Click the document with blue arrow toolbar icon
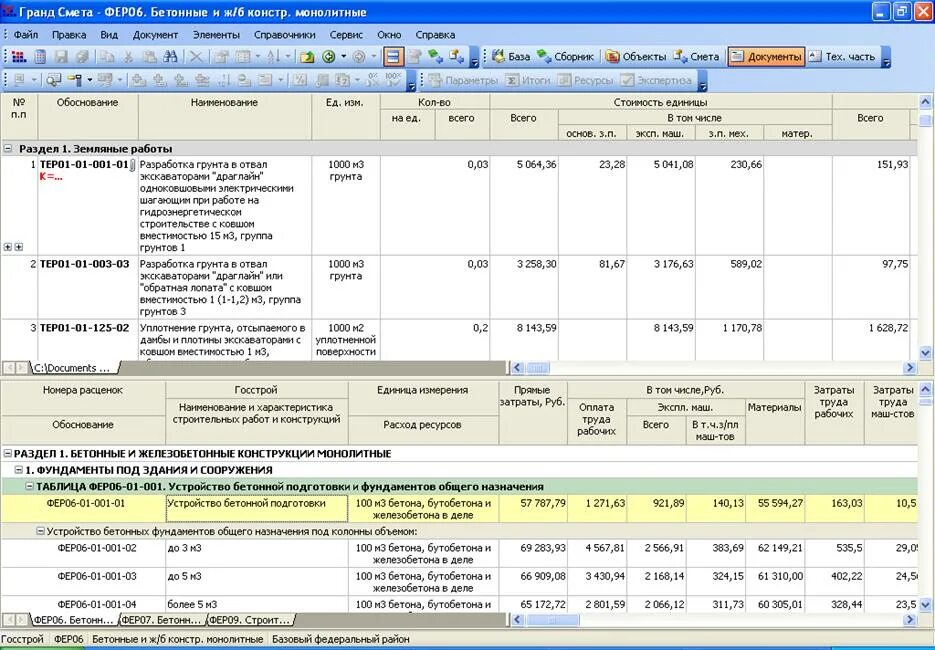This screenshot has width=935, height=650. pyautogui.click(x=457, y=57)
